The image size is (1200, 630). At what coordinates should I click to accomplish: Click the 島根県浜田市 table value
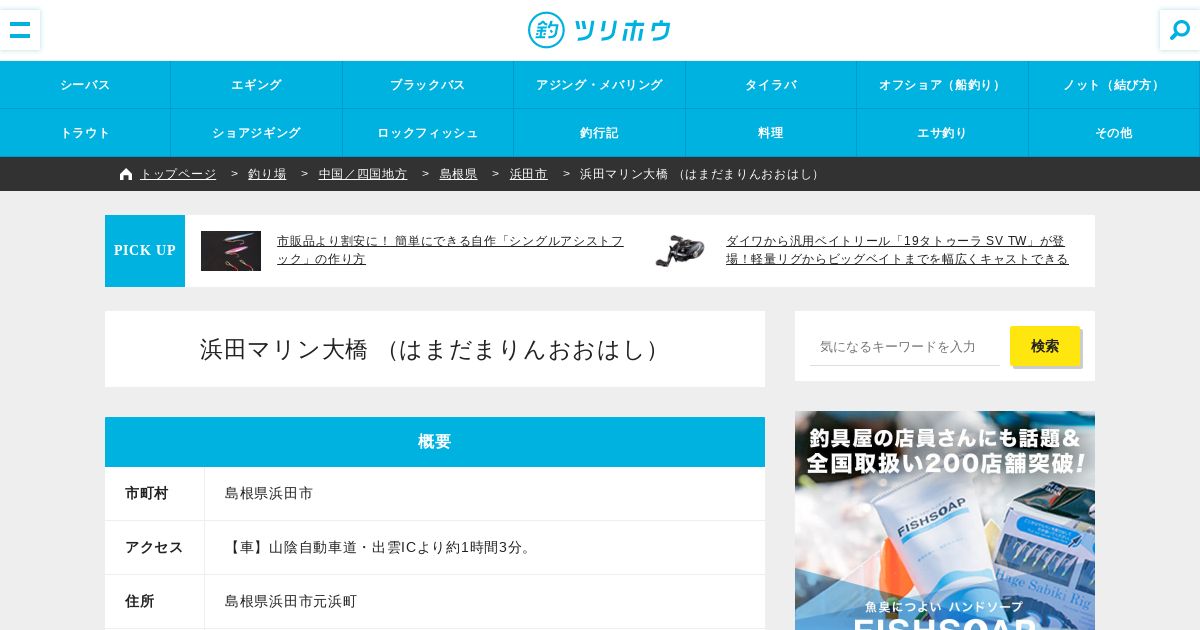coord(268,493)
